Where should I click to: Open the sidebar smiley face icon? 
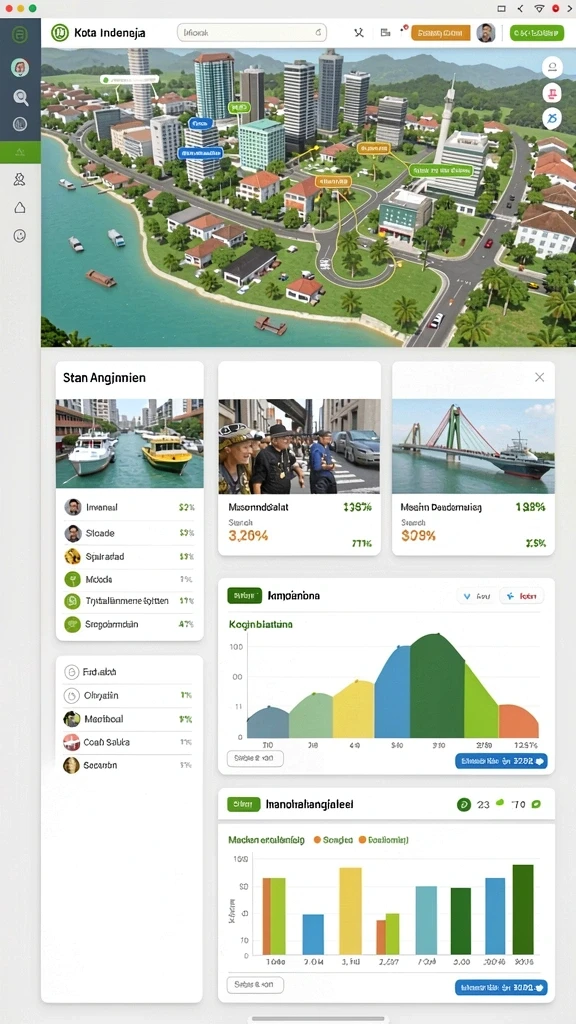coord(20,236)
